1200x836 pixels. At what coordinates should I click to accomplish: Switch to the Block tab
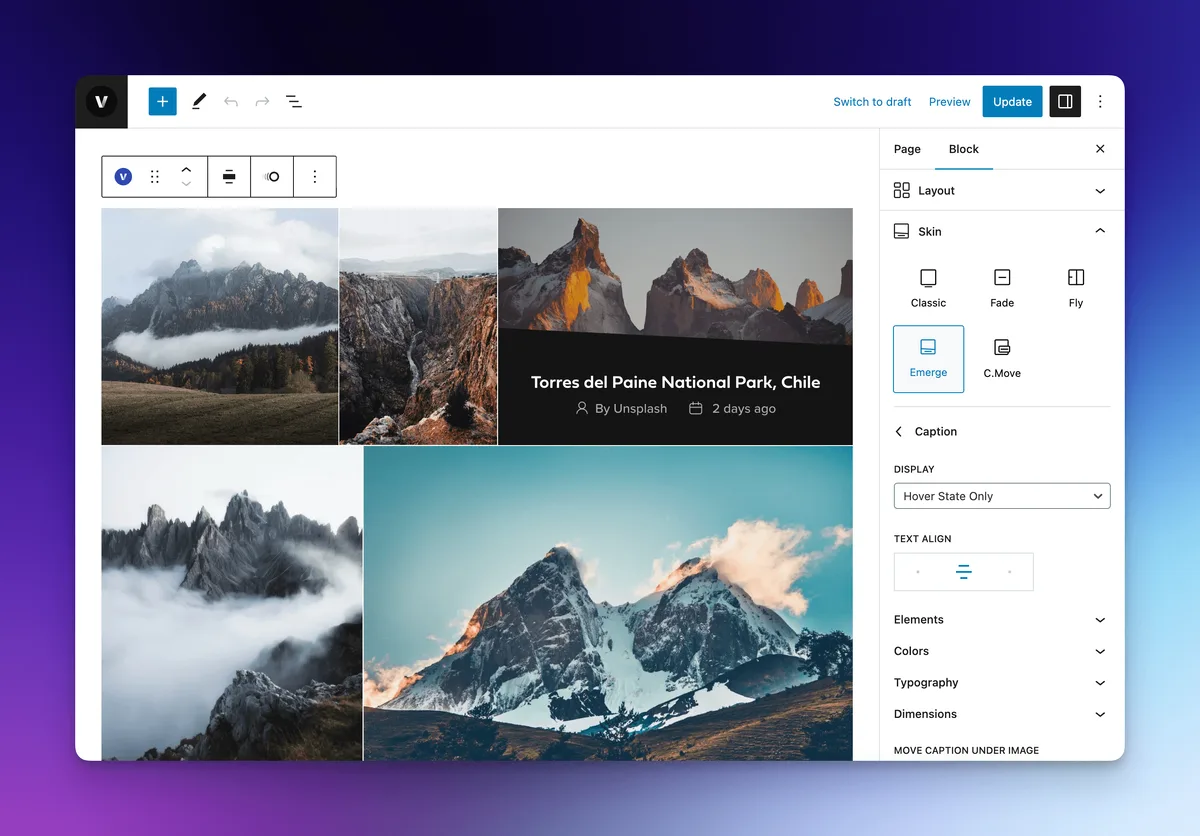[x=964, y=149]
